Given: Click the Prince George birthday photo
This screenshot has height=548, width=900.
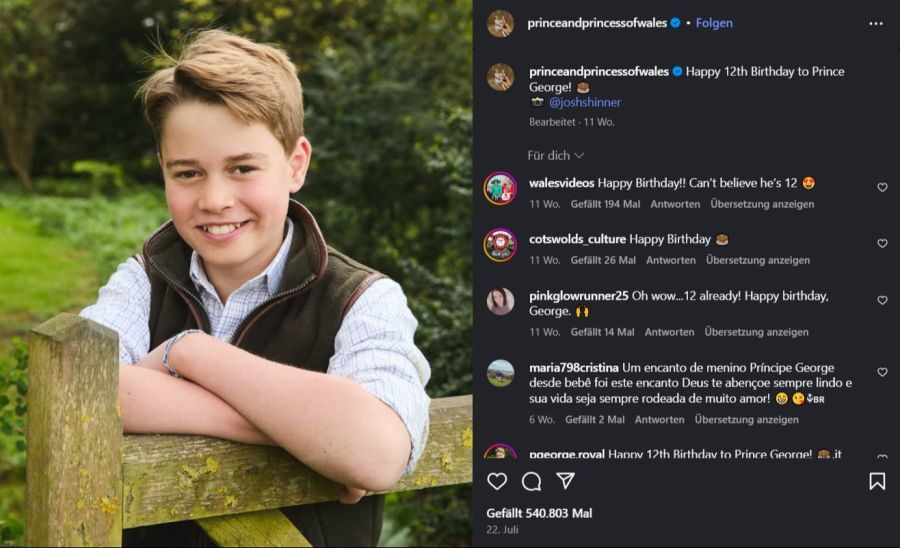Looking at the screenshot, I should (236, 274).
